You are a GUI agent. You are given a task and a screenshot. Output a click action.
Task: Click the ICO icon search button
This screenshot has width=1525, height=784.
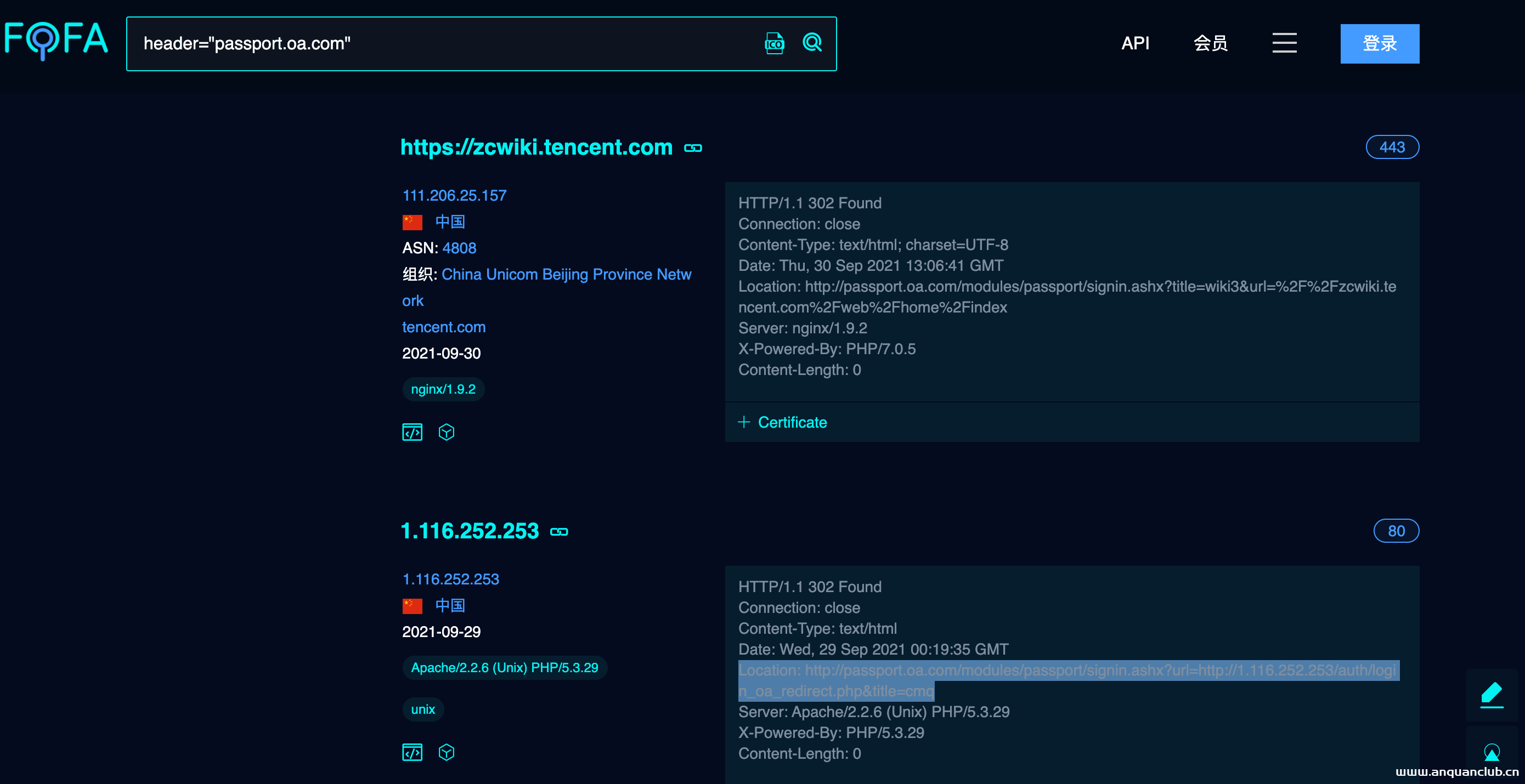tap(774, 43)
